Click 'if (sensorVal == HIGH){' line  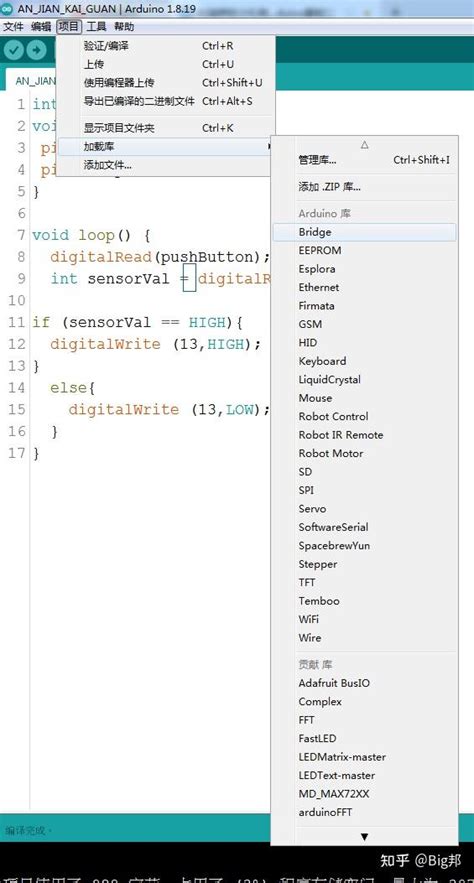click(137, 322)
